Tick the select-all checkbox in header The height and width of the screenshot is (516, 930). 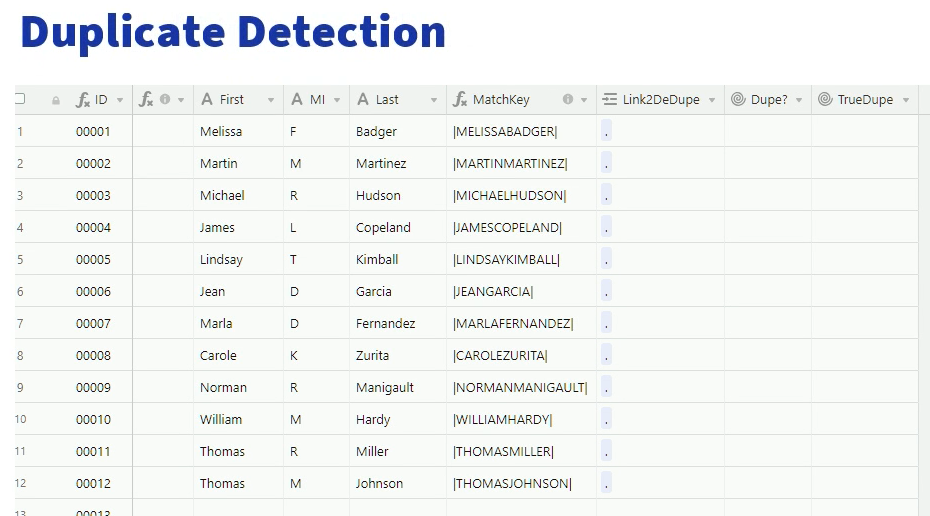[20, 98]
